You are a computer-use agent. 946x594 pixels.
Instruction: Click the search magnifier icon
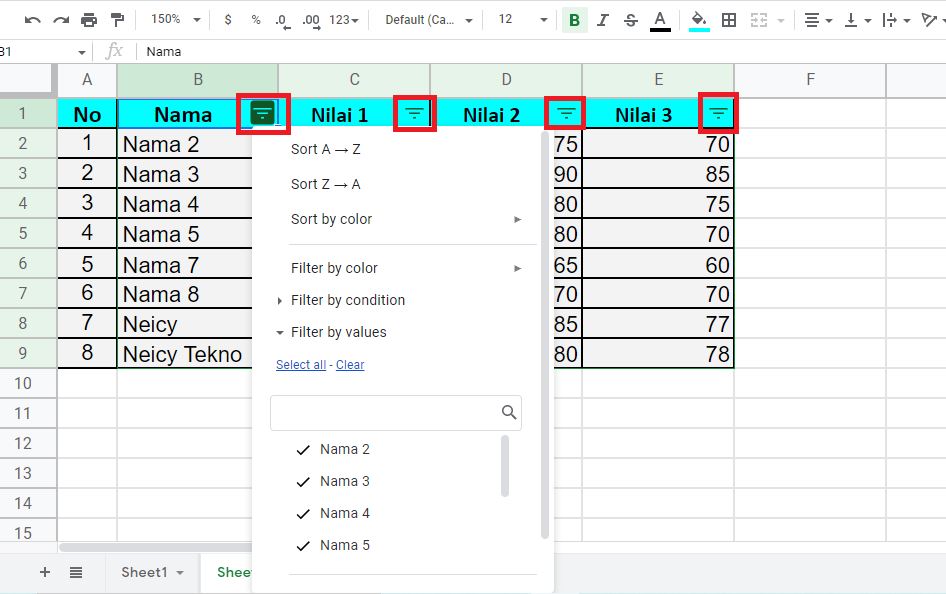click(x=509, y=412)
